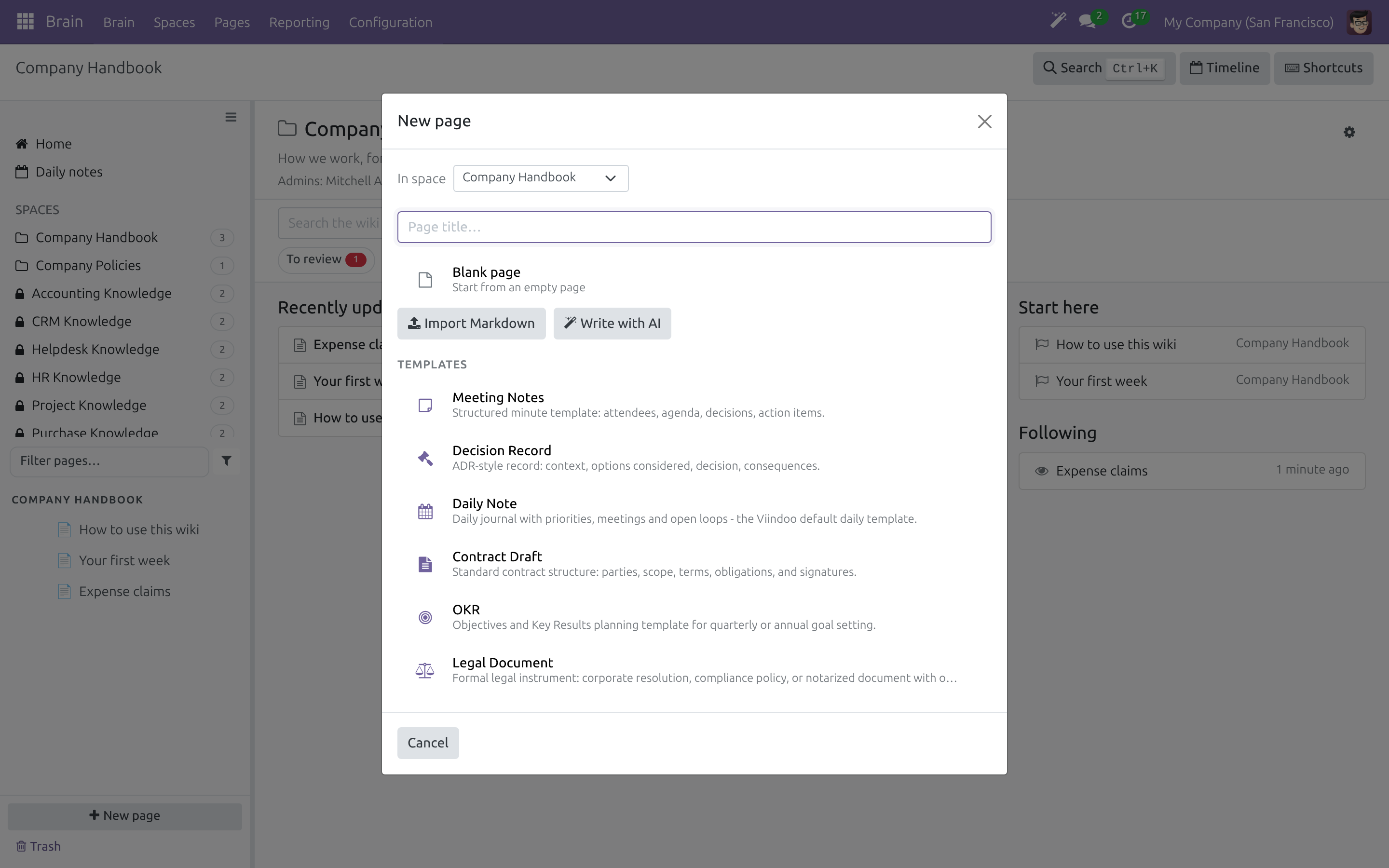Click the Decision Record gavel icon
The height and width of the screenshot is (868, 1389).
(425, 458)
